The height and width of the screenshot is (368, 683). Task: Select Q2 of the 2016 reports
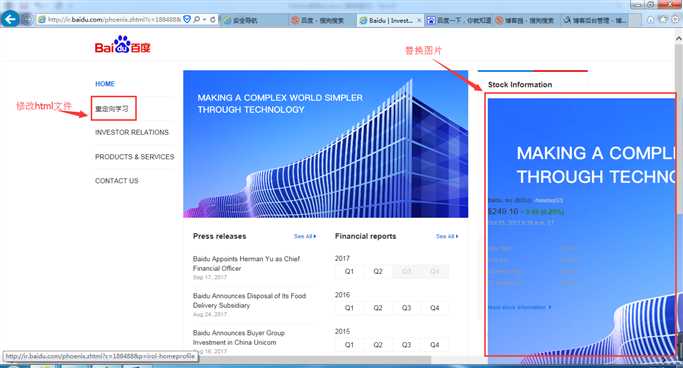pyautogui.click(x=378, y=308)
